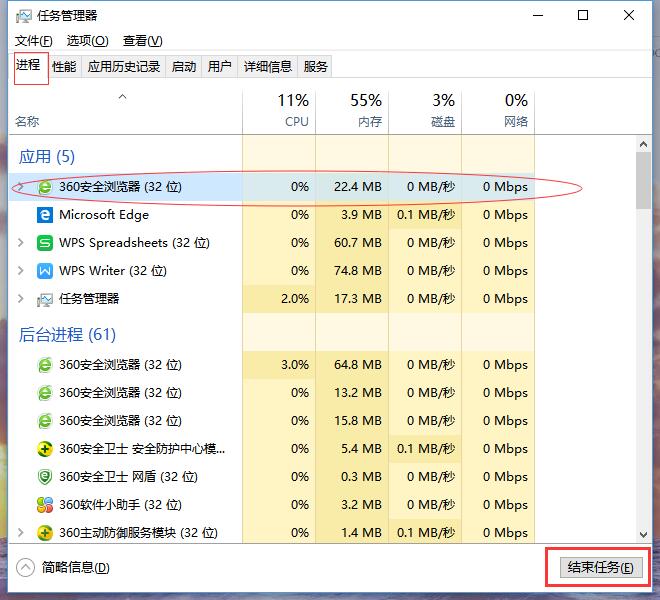Click the 简略信息 collapse circle icon
The height and width of the screenshot is (600, 660).
[x=25, y=568]
